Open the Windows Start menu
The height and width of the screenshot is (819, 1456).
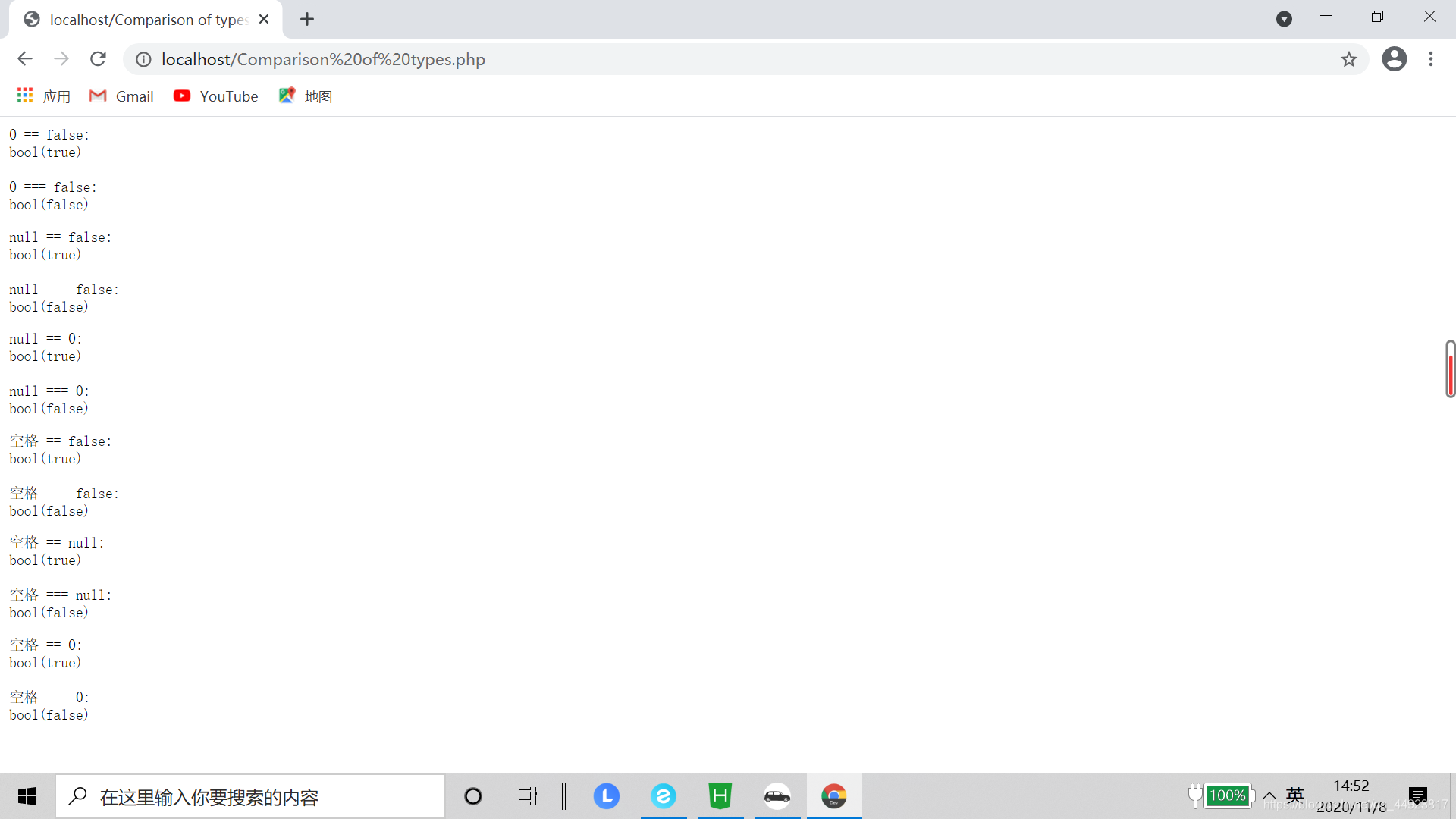[27, 796]
